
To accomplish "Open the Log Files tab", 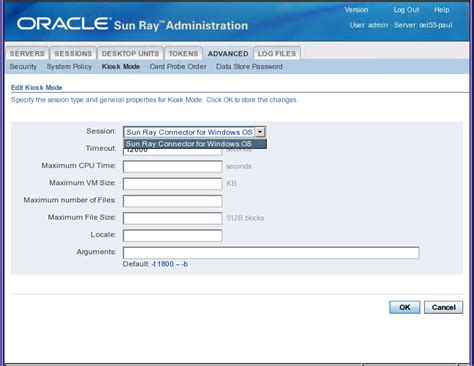I will (277, 54).
